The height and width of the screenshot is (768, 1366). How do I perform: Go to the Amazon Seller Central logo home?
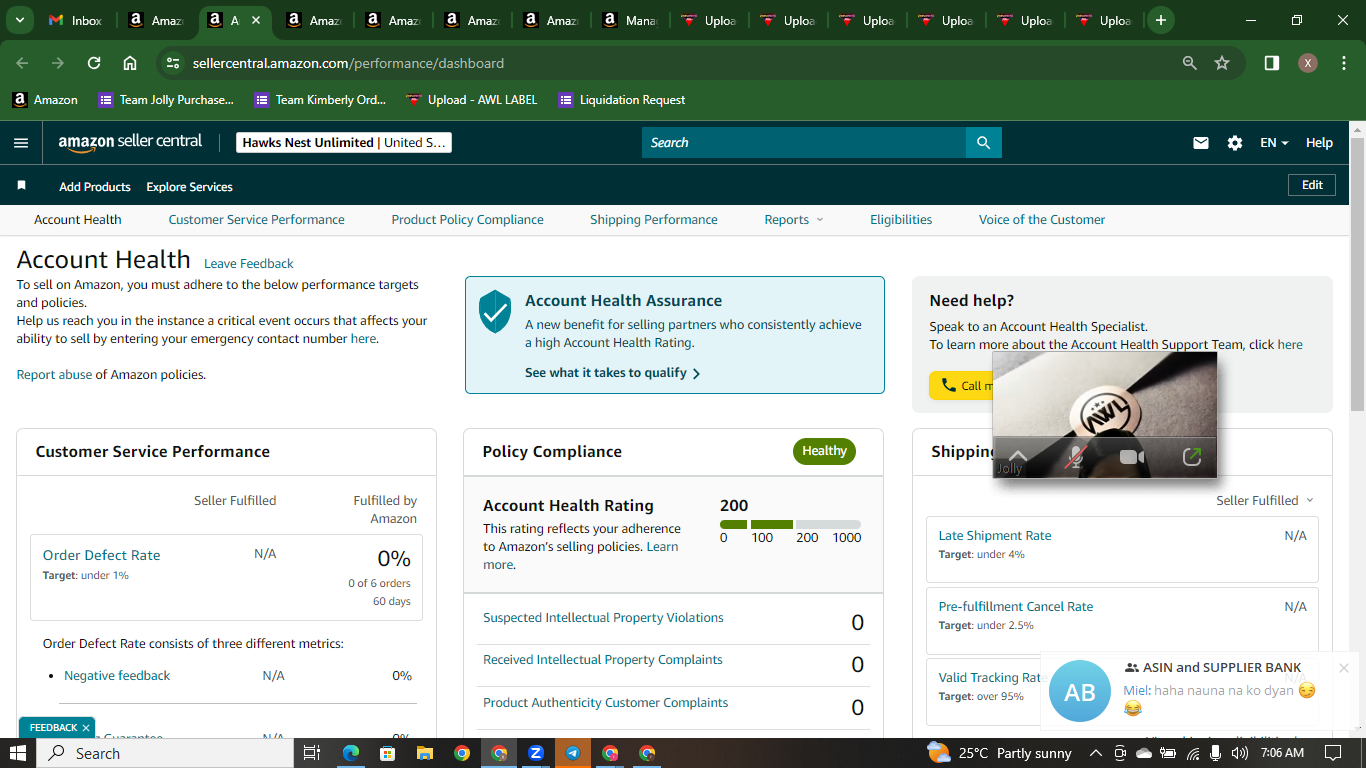pos(130,142)
